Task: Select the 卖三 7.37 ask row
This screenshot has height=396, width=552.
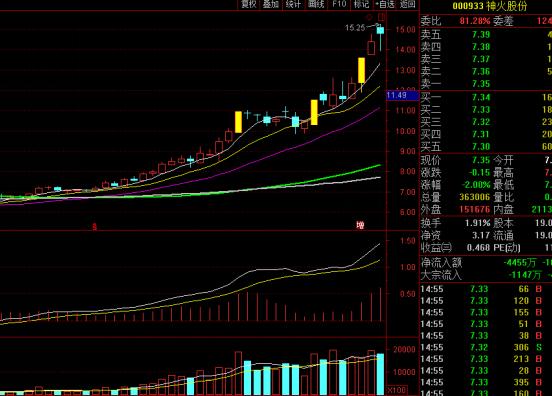Action: (486, 59)
